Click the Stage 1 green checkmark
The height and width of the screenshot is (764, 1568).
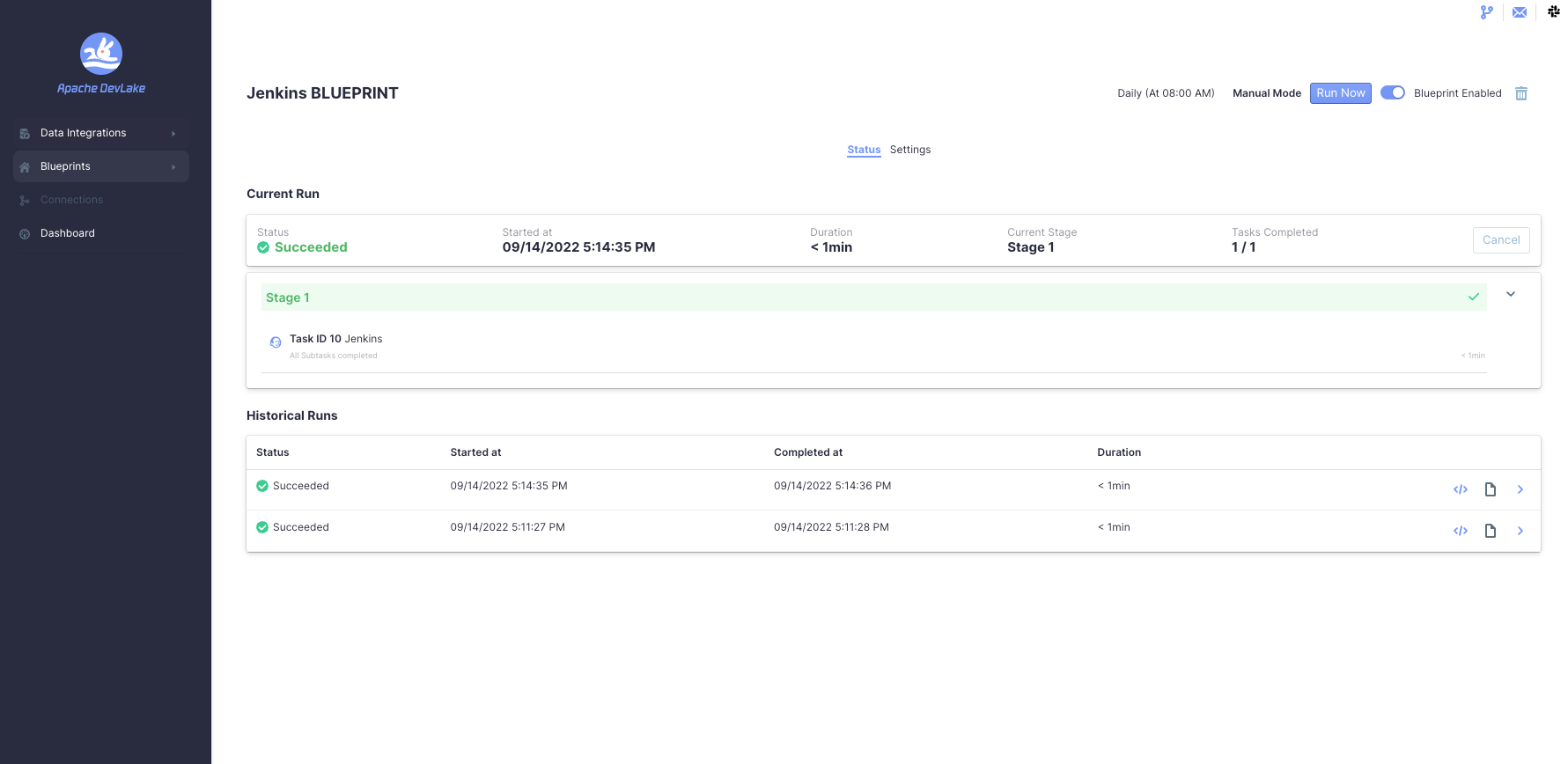pyautogui.click(x=1474, y=298)
